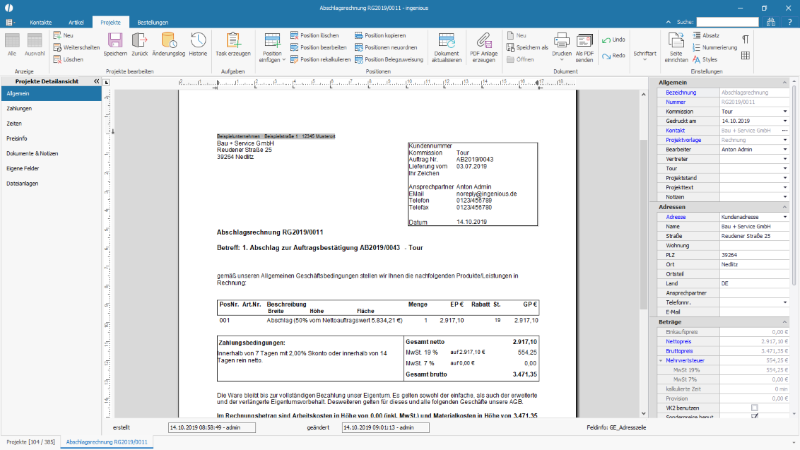
Task: Click into the Suche search field
Action: (728, 22)
